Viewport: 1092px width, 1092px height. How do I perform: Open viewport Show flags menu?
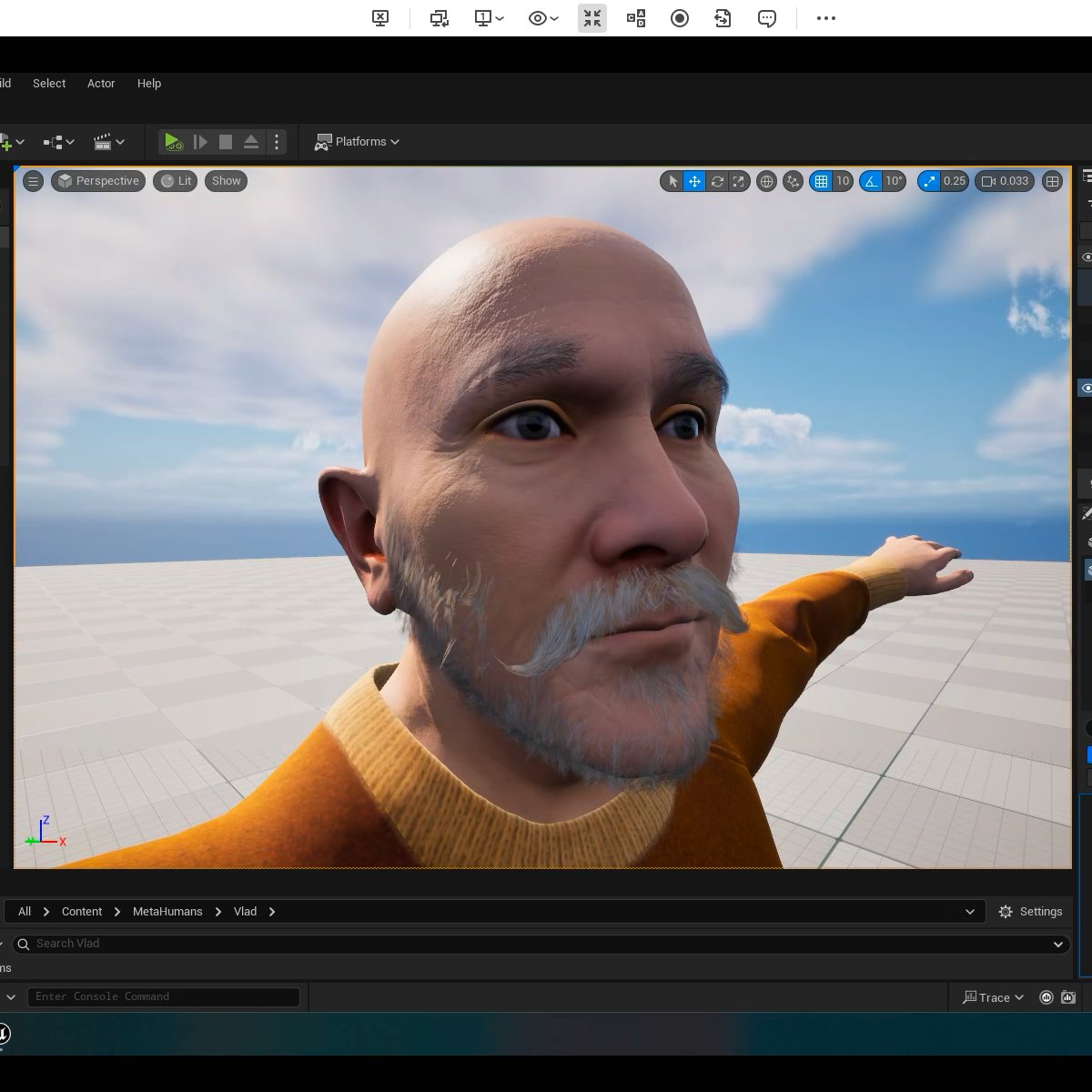(x=227, y=181)
